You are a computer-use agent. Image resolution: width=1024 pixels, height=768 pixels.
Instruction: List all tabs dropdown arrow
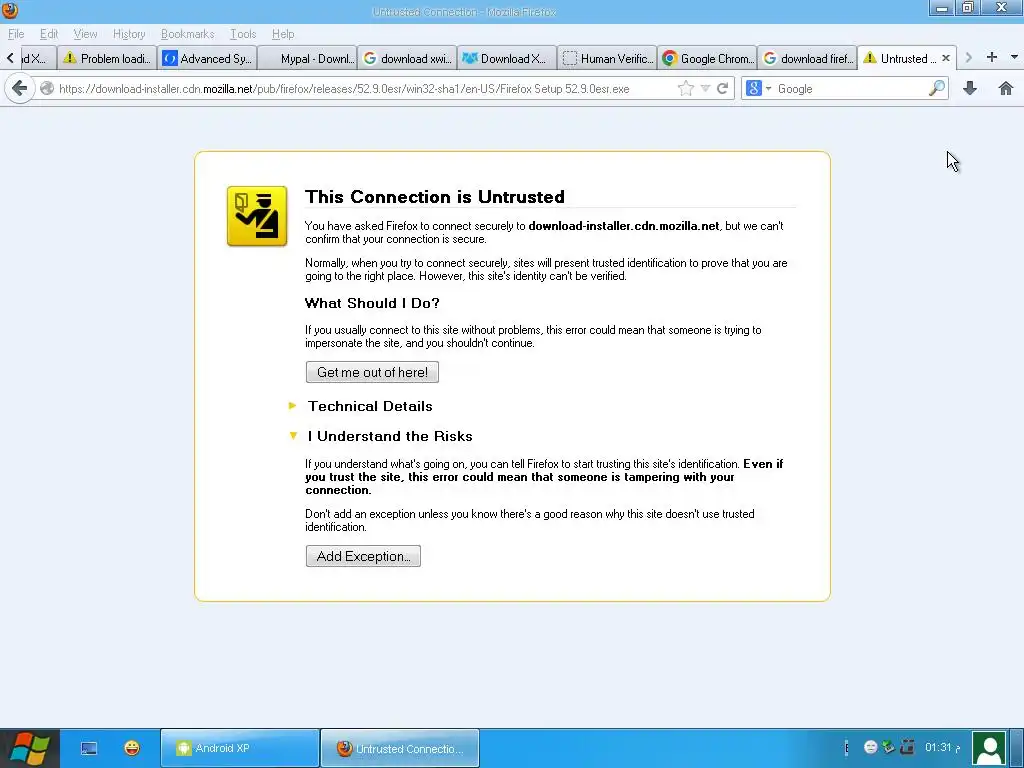pyautogui.click(x=1014, y=57)
